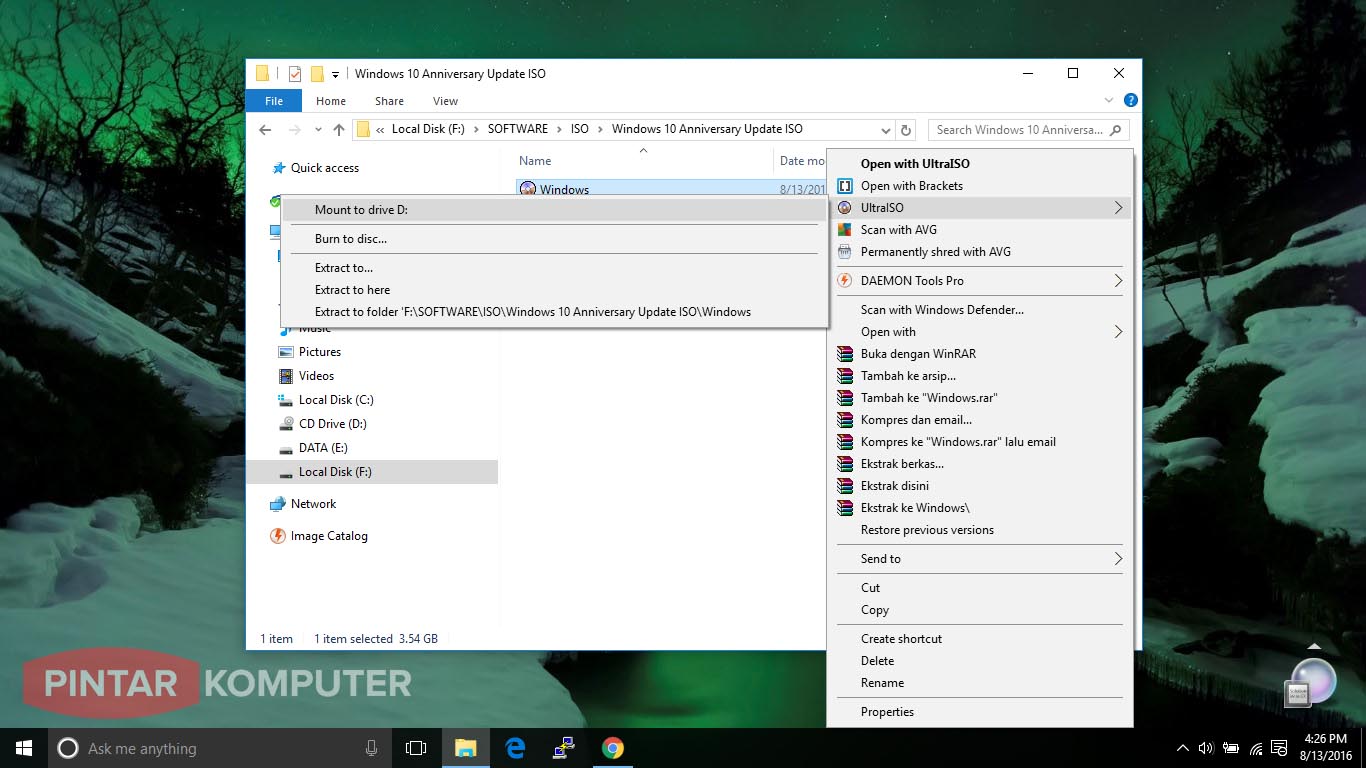Click the Refresh button
This screenshot has width=1366, height=768.
[906, 130]
